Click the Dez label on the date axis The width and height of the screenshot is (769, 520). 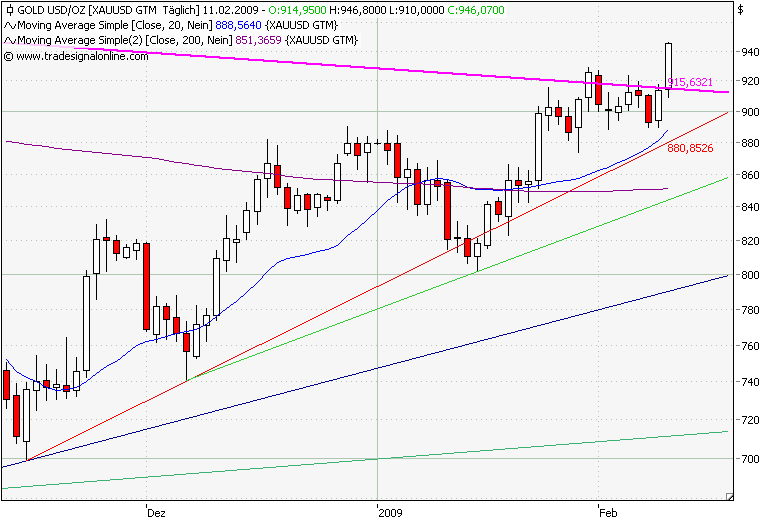point(156,513)
